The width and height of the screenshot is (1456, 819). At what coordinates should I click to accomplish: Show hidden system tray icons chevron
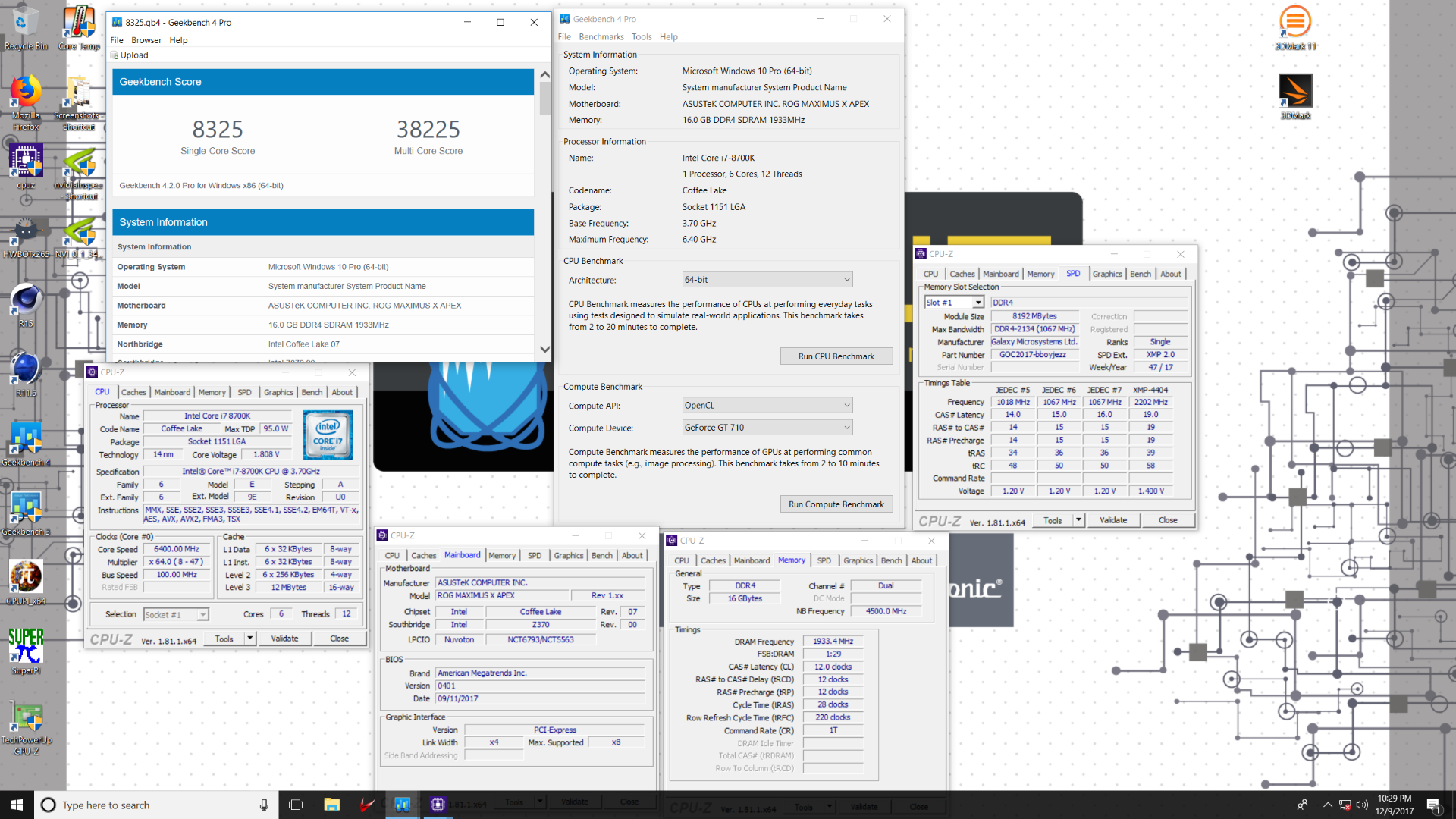(1327, 805)
